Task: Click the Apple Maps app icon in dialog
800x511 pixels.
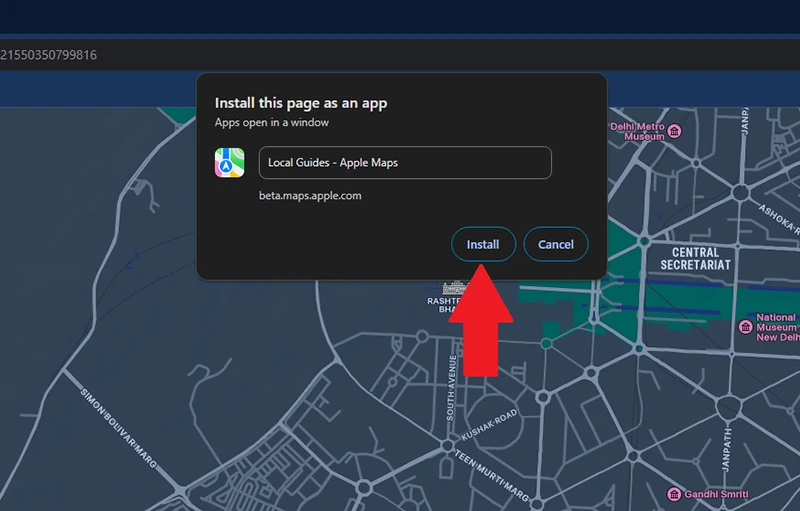Action: pos(230,163)
